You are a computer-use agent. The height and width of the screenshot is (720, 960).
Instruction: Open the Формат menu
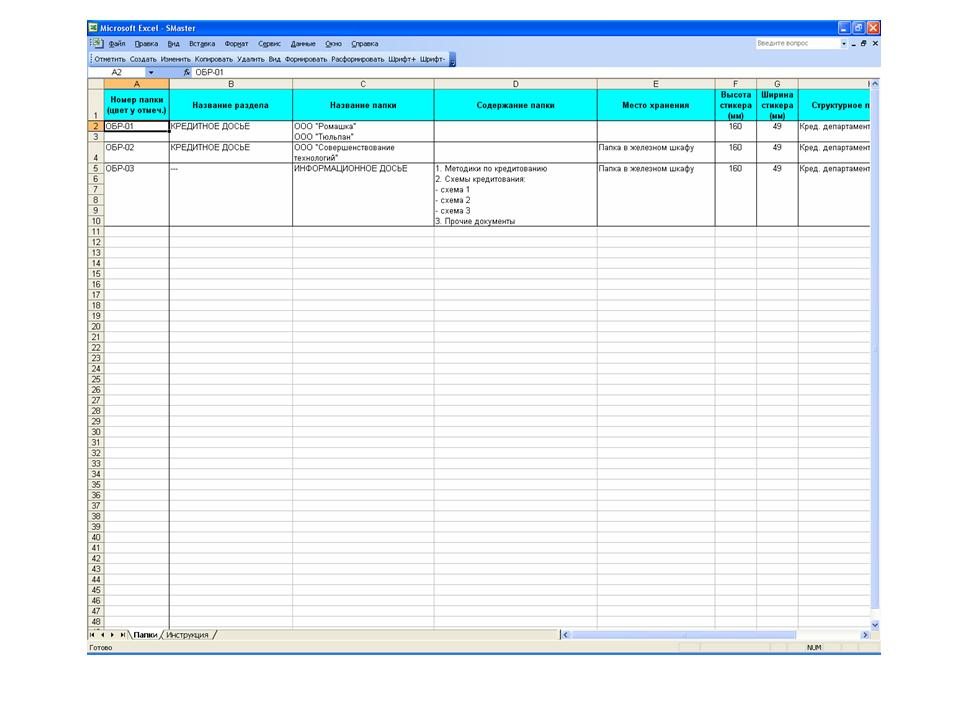pyautogui.click(x=236, y=44)
